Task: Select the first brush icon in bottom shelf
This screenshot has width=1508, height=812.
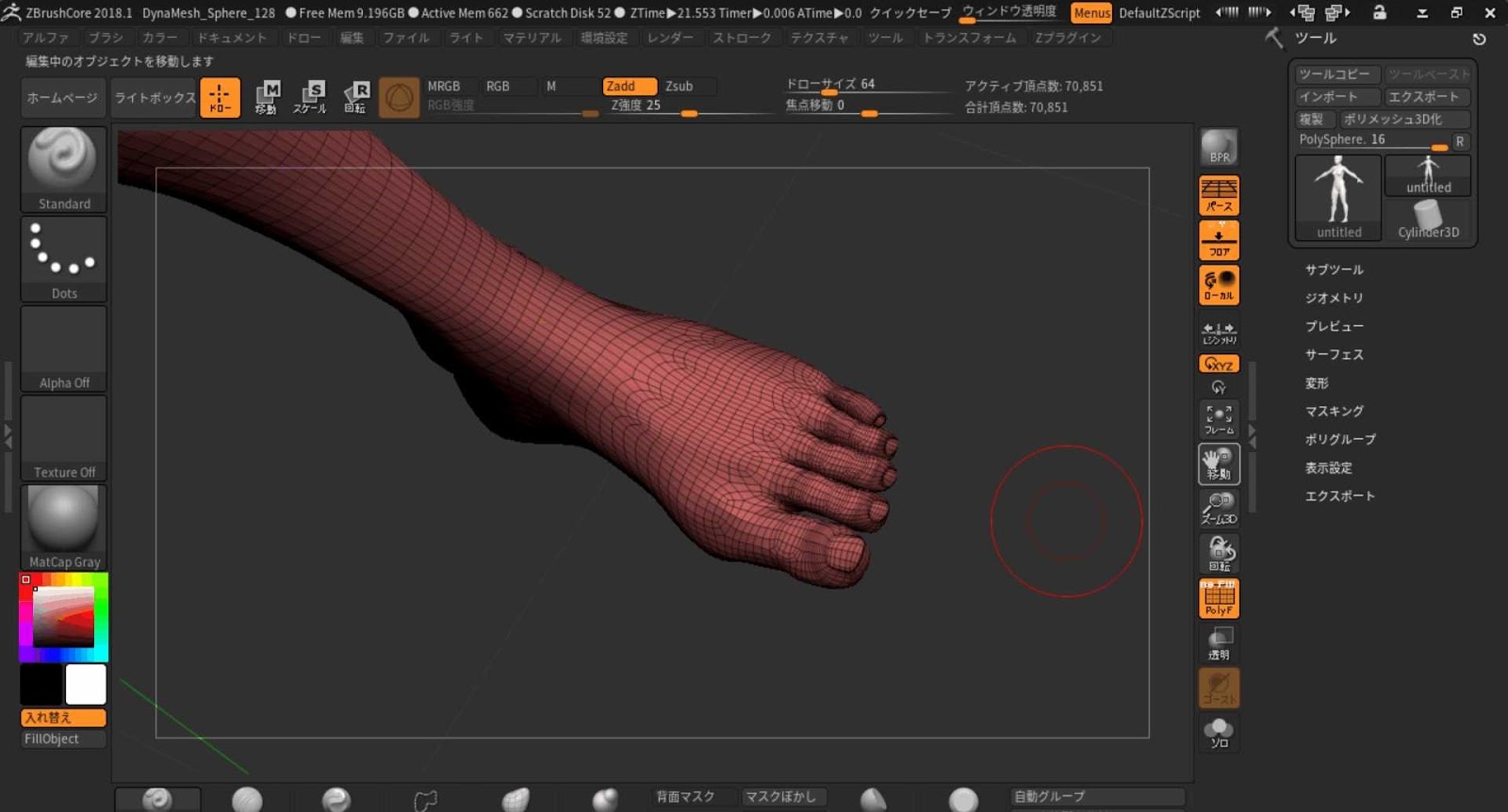Action: click(x=157, y=799)
